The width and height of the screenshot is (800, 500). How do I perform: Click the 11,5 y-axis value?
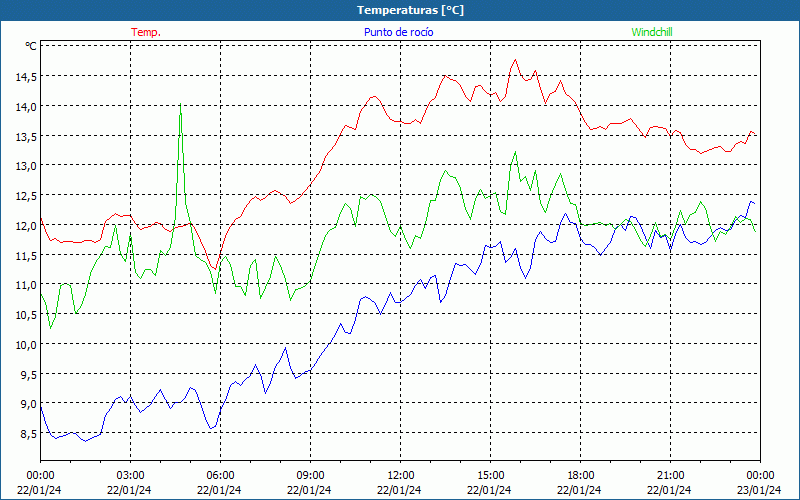(x=26, y=255)
